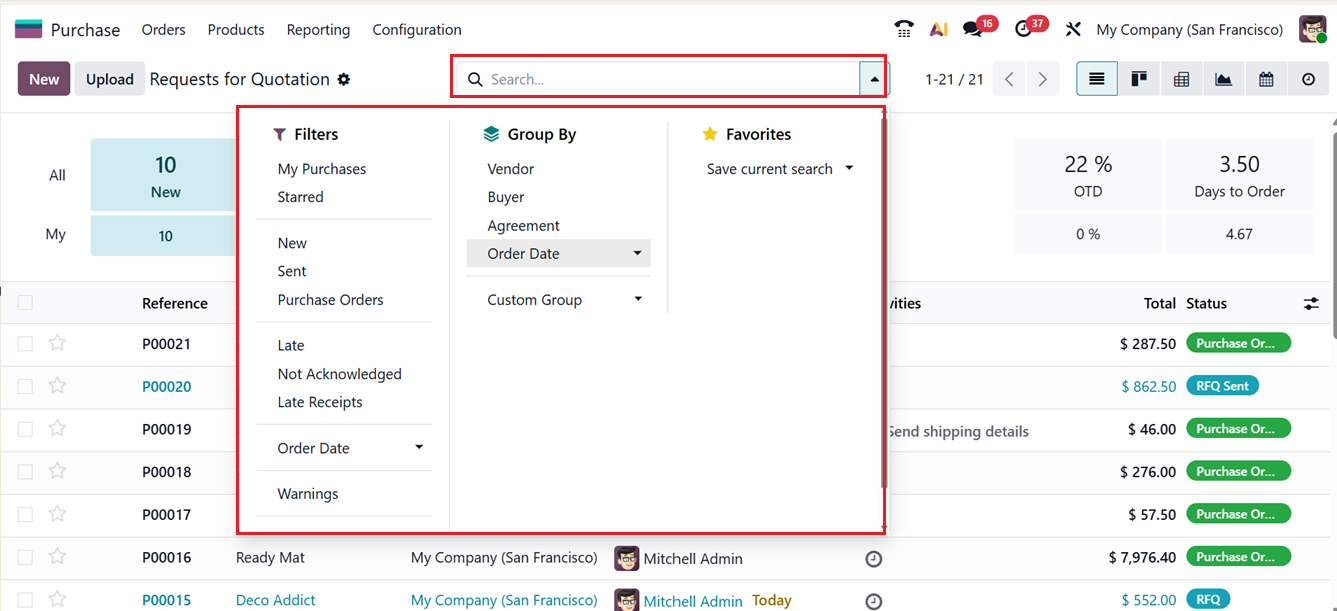Open the Reporting menu

tap(318, 30)
